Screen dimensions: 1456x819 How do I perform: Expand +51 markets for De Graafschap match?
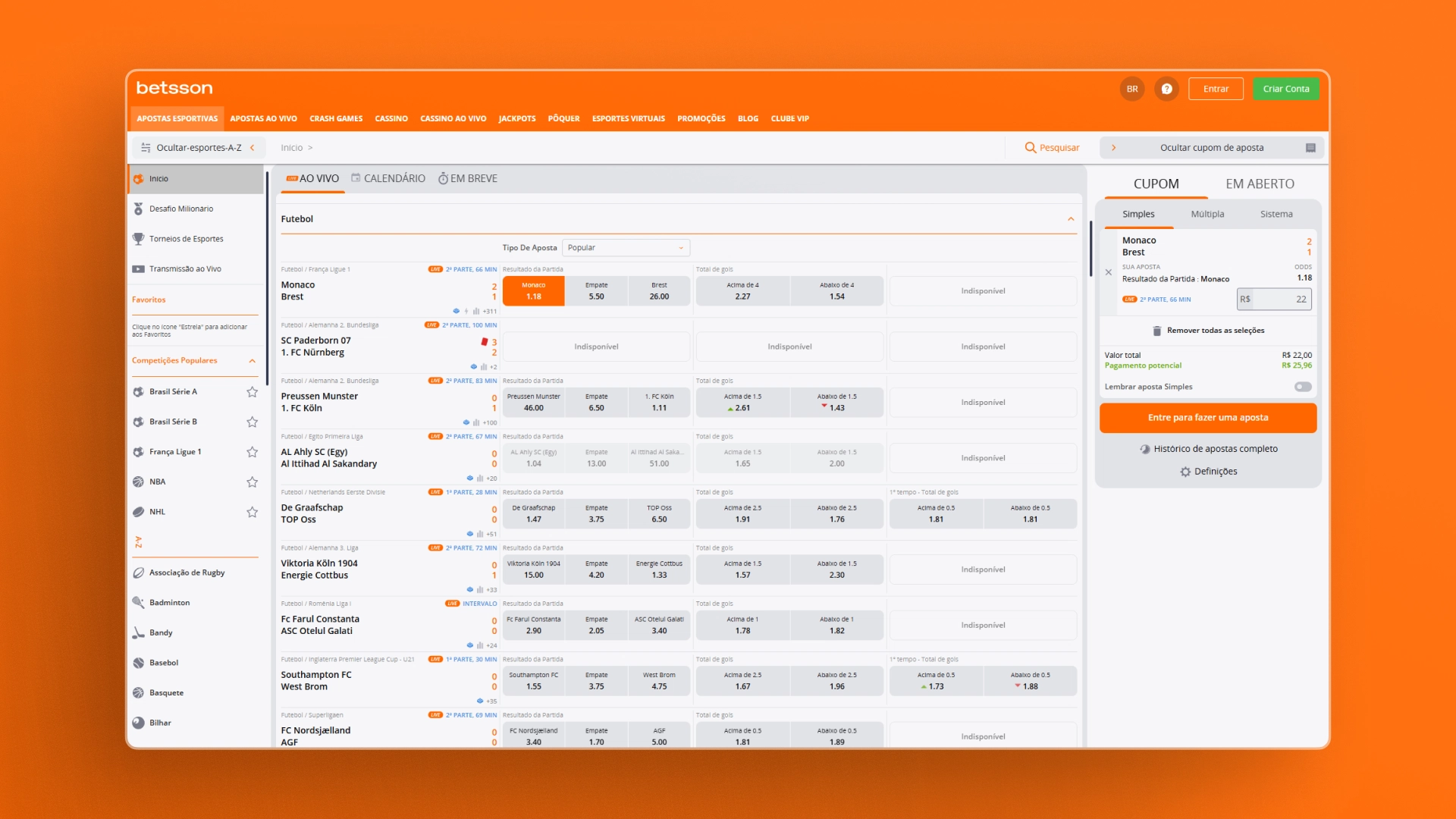click(x=491, y=534)
